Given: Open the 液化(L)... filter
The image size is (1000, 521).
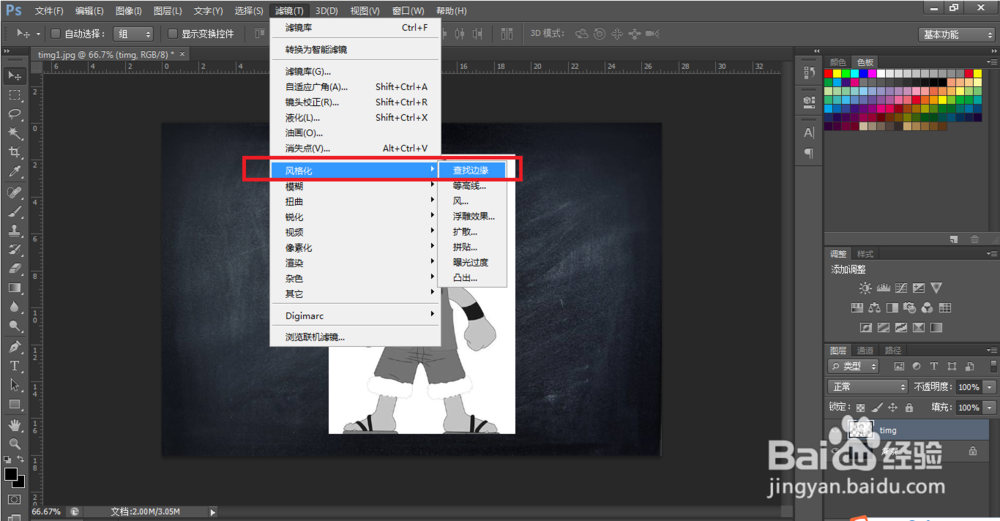Looking at the screenshot, I should coord(355,117).
